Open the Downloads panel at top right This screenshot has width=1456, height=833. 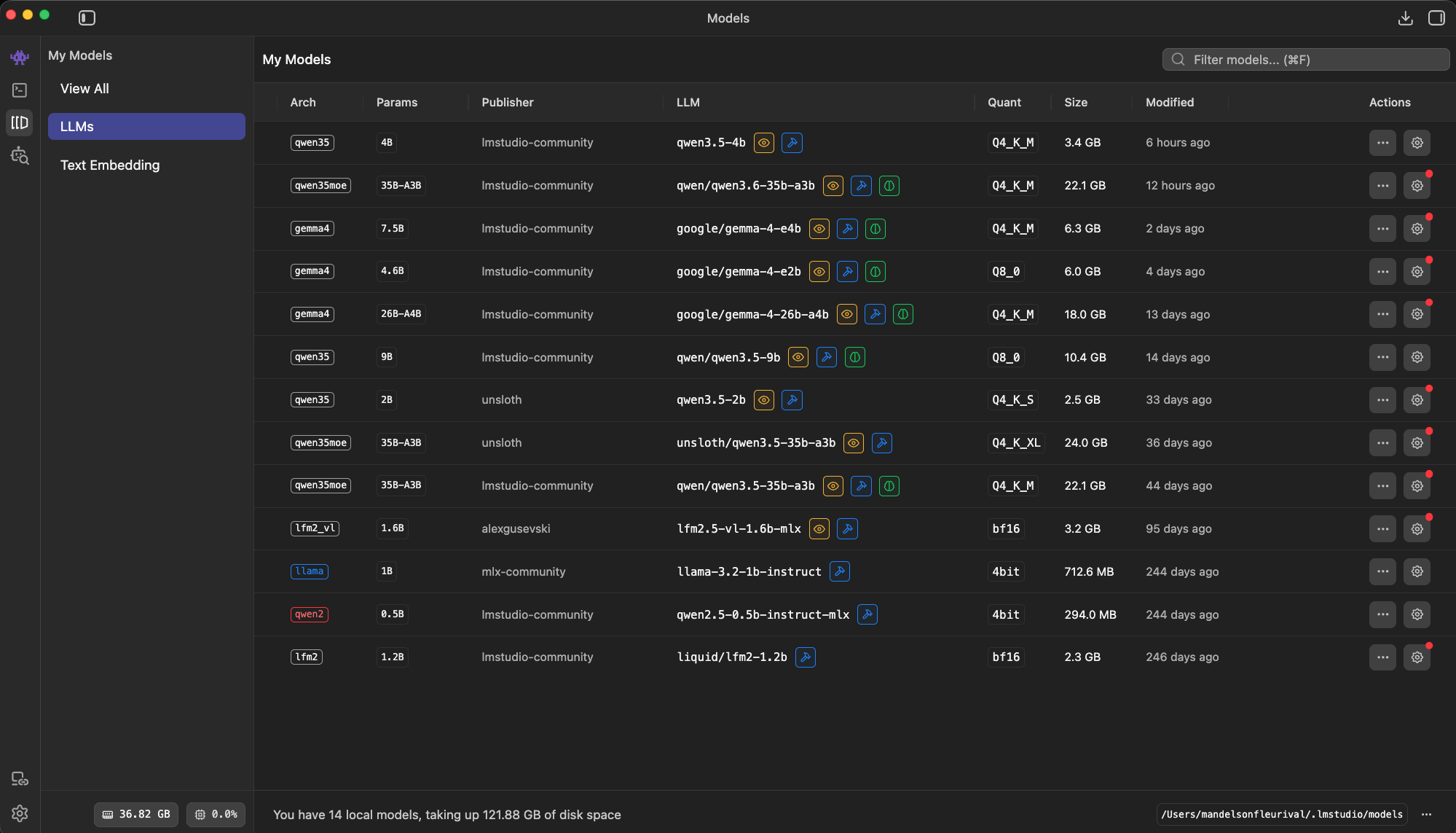[x=1406, y=17]
